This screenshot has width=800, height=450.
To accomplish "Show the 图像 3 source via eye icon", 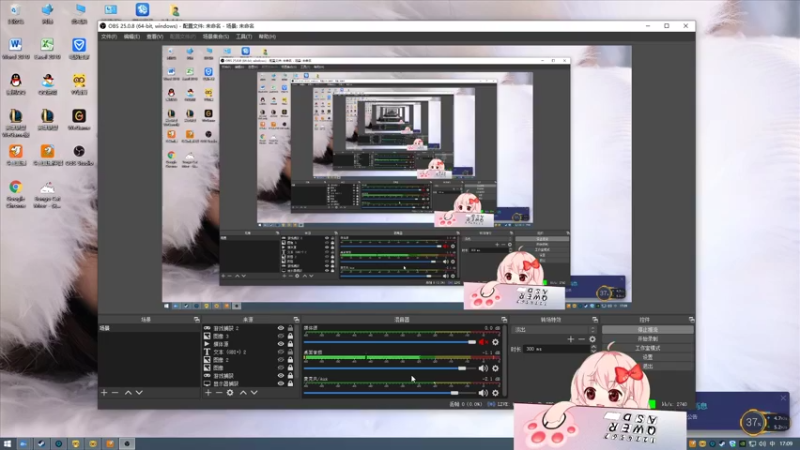I will coord(281,336).
